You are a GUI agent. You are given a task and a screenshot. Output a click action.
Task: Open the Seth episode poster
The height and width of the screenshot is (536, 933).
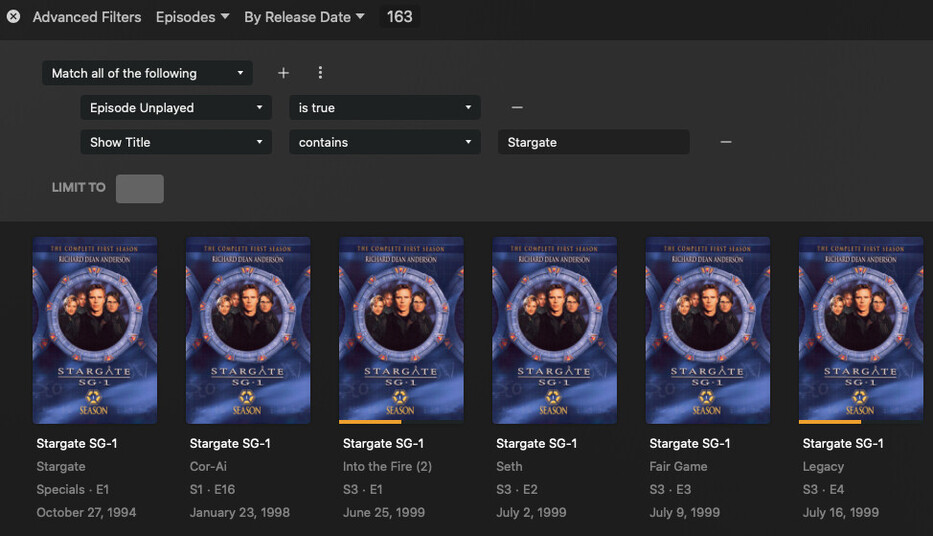[x=555, y=330]
